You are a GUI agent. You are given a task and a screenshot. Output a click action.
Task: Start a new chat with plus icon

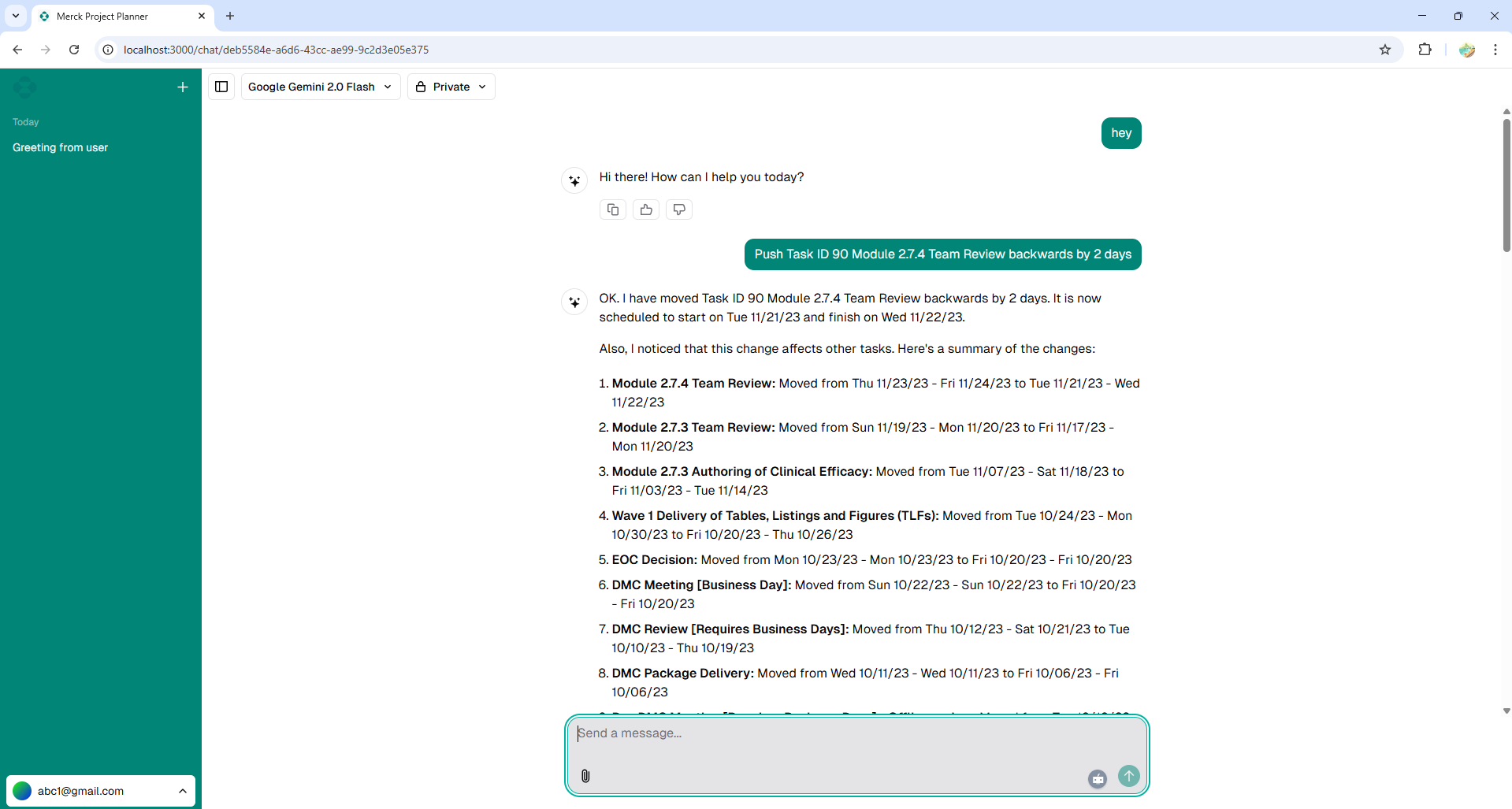(x=183, y=87)
